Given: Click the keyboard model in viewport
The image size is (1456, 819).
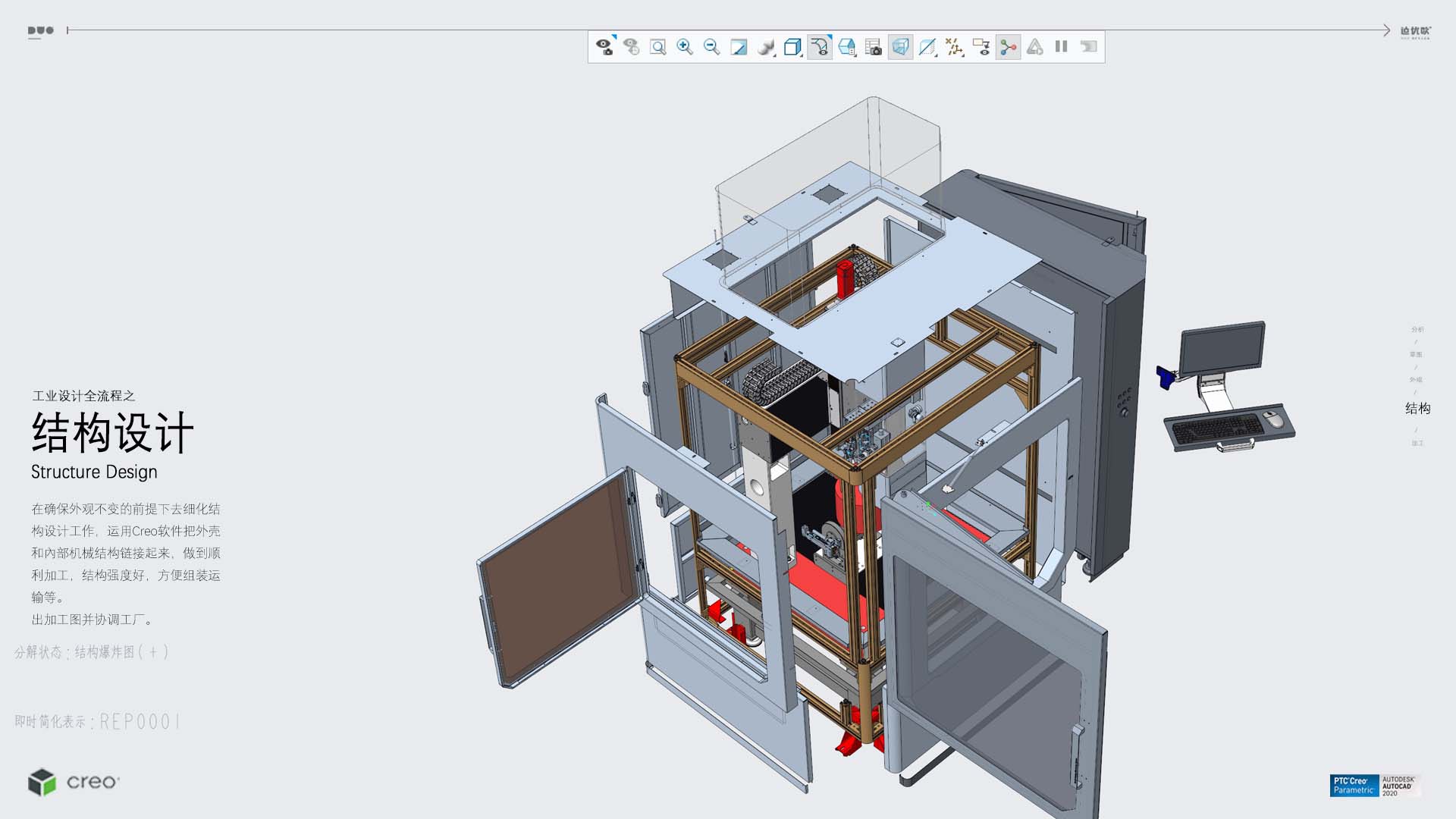Looking at the screenshot, I should tap(1216, 428).
